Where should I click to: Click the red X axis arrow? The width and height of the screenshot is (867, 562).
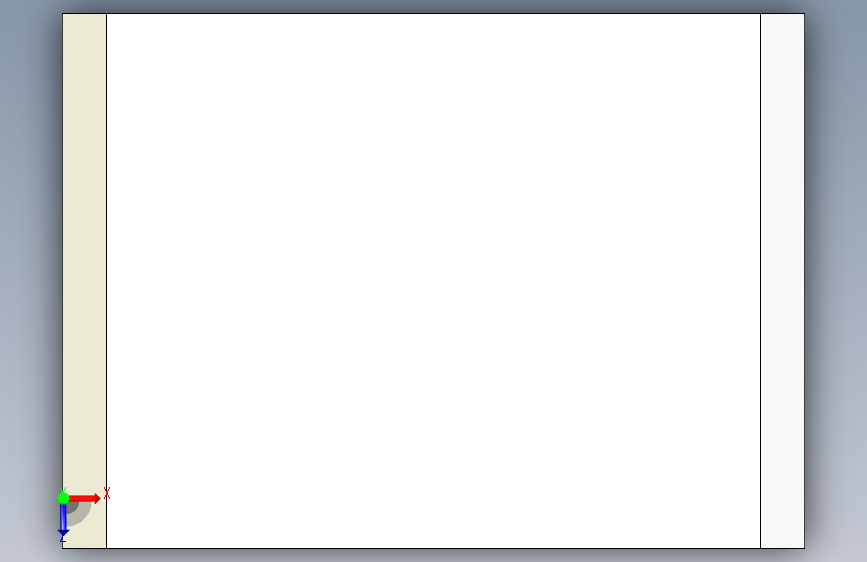coord(84,498)
